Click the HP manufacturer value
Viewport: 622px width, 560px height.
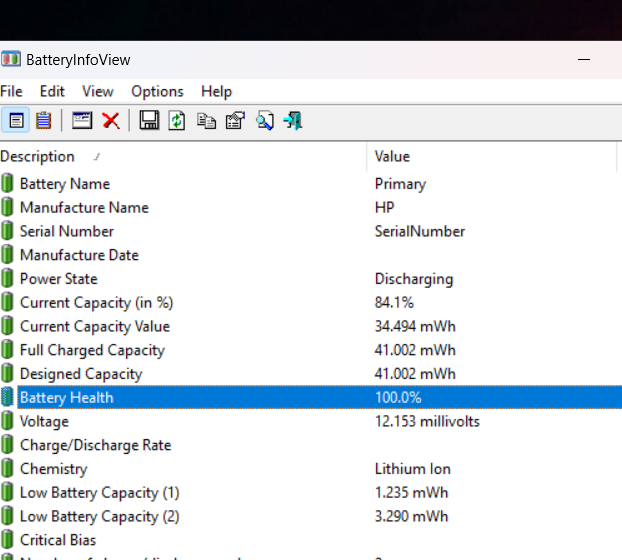[384, 207]
